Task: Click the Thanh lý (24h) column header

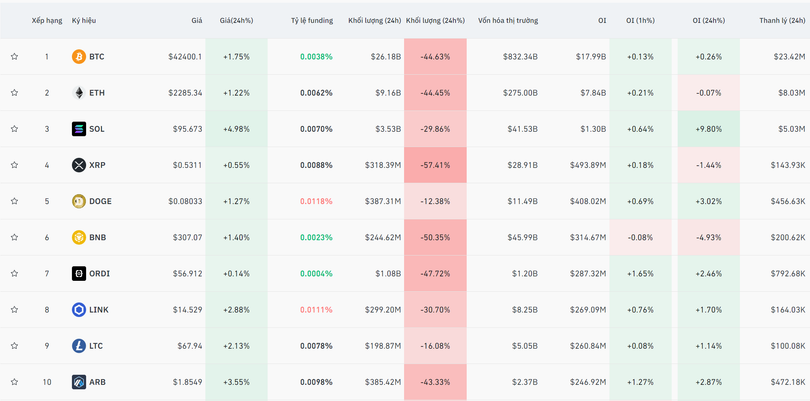Action: tap(782, 20)
